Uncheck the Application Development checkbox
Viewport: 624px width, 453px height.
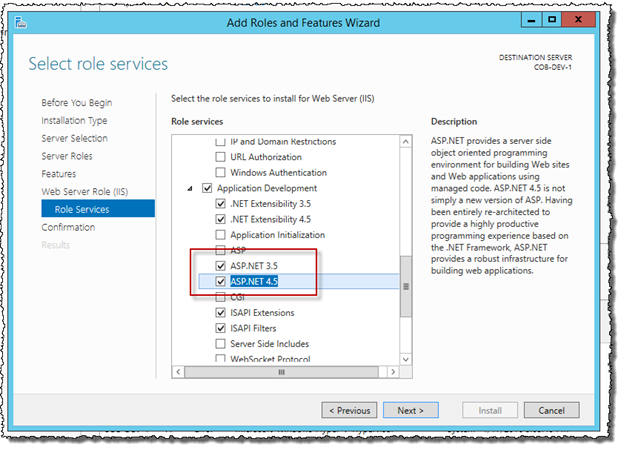pyautogui.click(x=207, y=188)
